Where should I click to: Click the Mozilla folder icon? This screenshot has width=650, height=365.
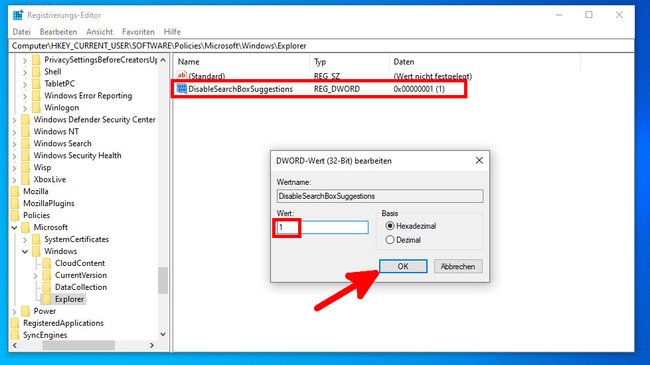coord(15,192)
